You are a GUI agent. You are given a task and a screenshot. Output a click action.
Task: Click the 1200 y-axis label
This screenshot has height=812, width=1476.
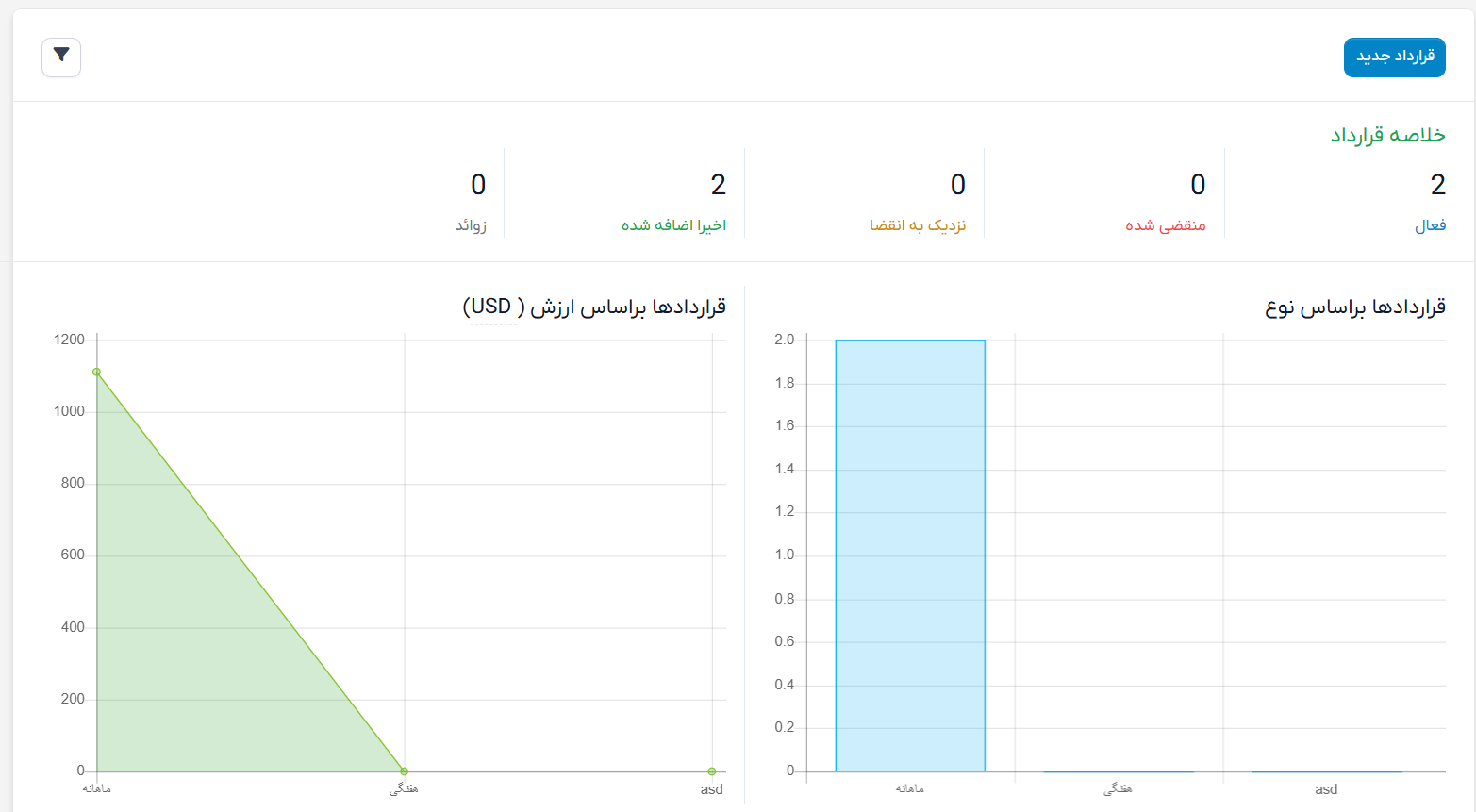pos(69,340)
